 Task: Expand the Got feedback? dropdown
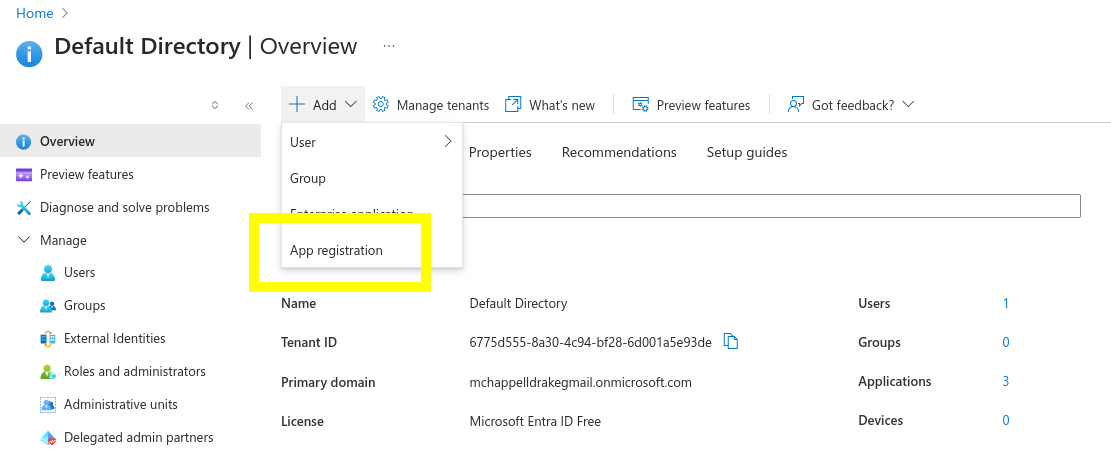tap(908, 105)
